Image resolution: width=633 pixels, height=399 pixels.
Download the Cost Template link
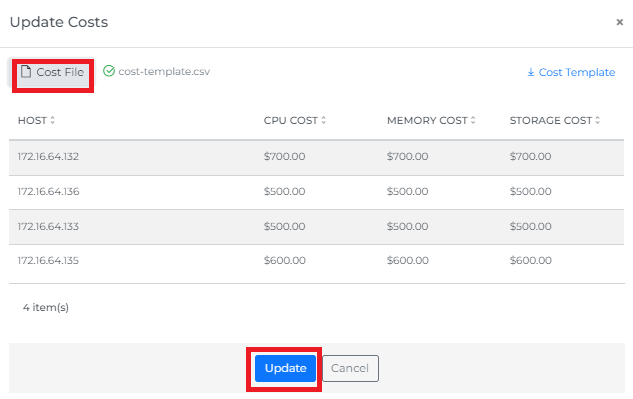point(571,72)
